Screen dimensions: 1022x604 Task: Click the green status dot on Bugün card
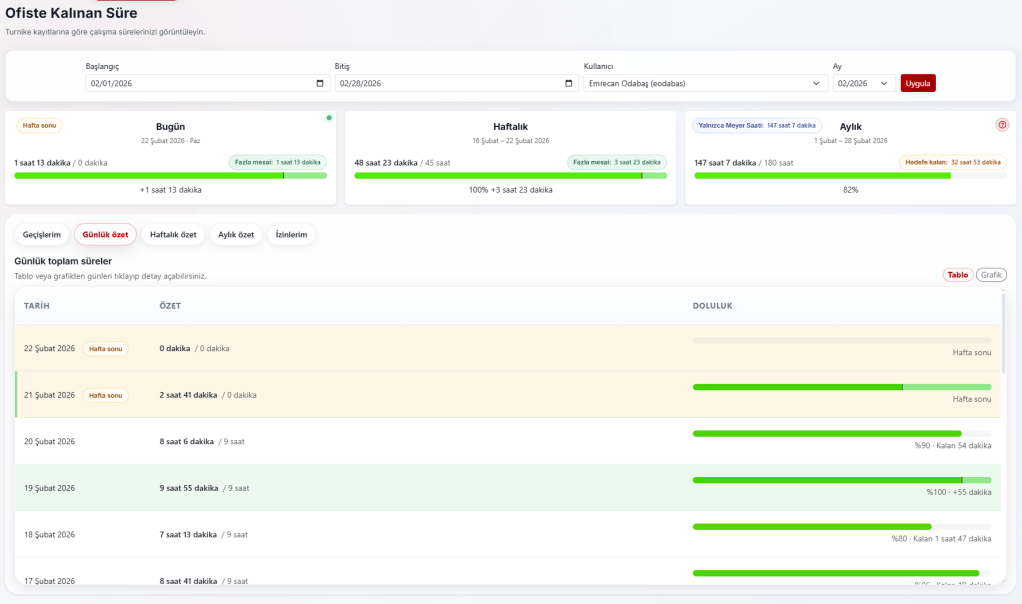(328, 118)
